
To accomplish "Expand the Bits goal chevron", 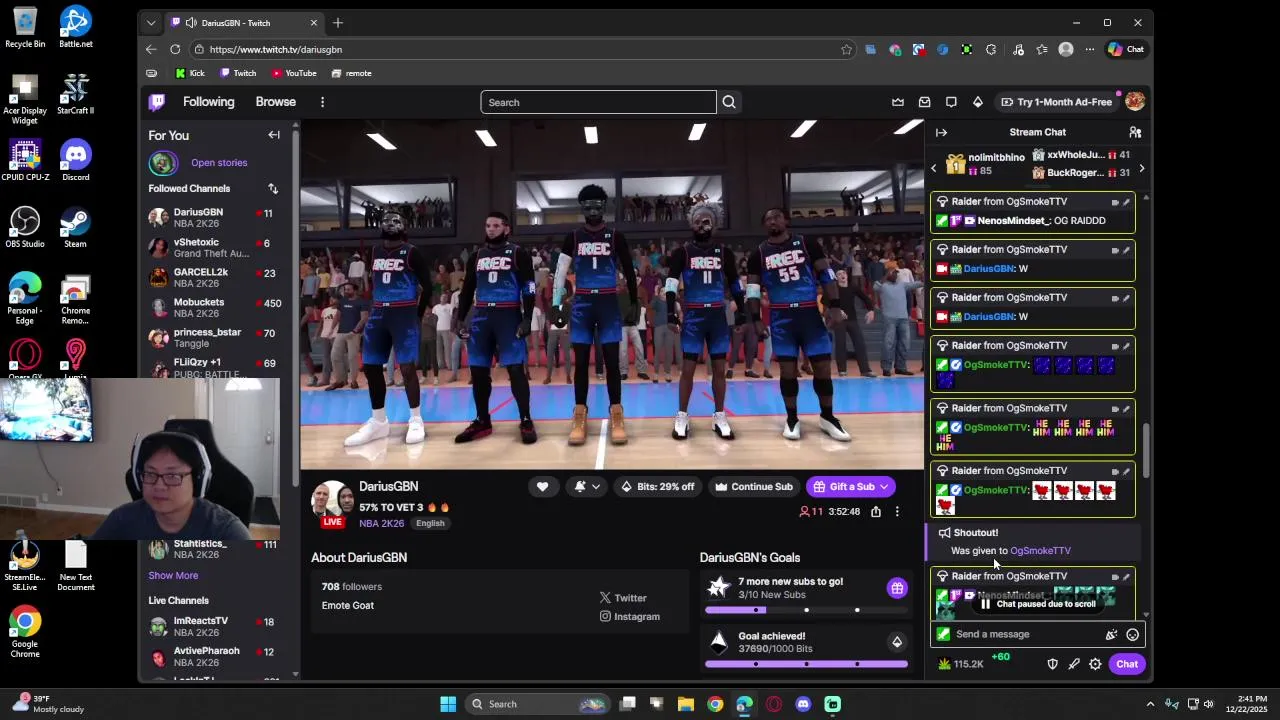I will coord(897,642).
